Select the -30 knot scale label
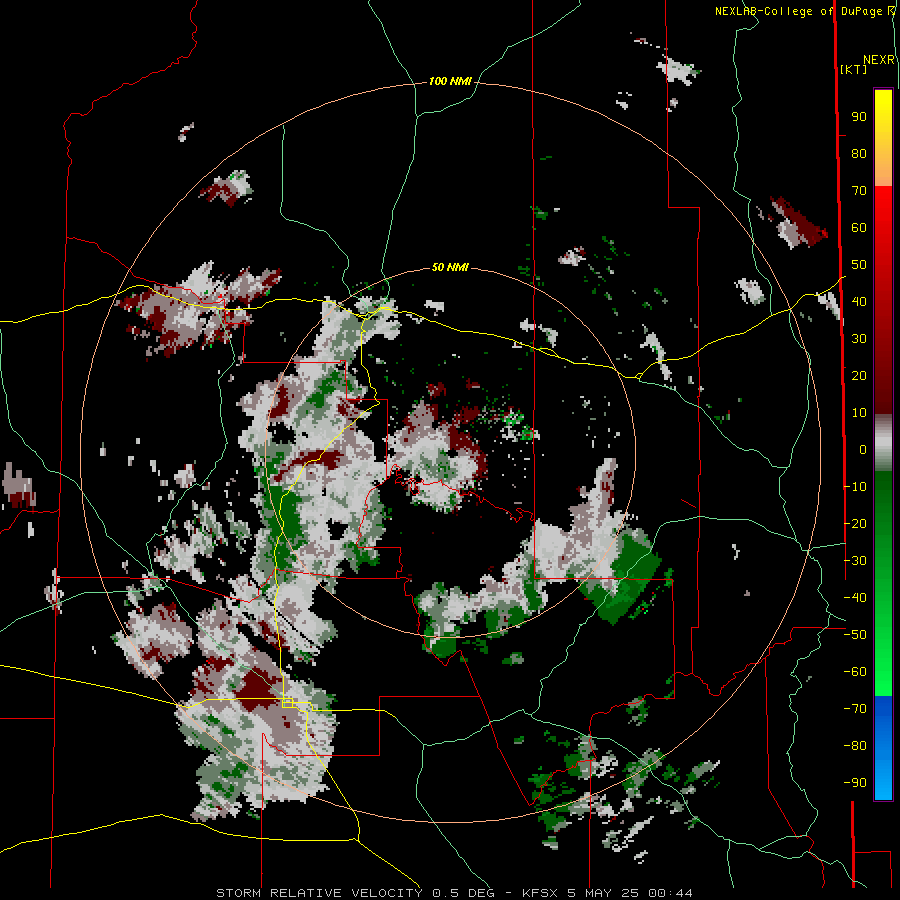Image resolution: width=900 pixels, height=900 pixels. click(x=855, y=561)
